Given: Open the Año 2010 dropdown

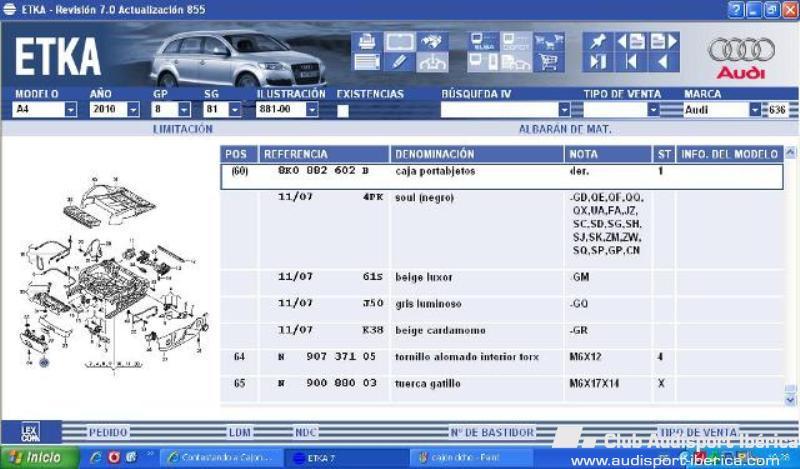Looking at the screenshot, I should [x=133, y=109].
